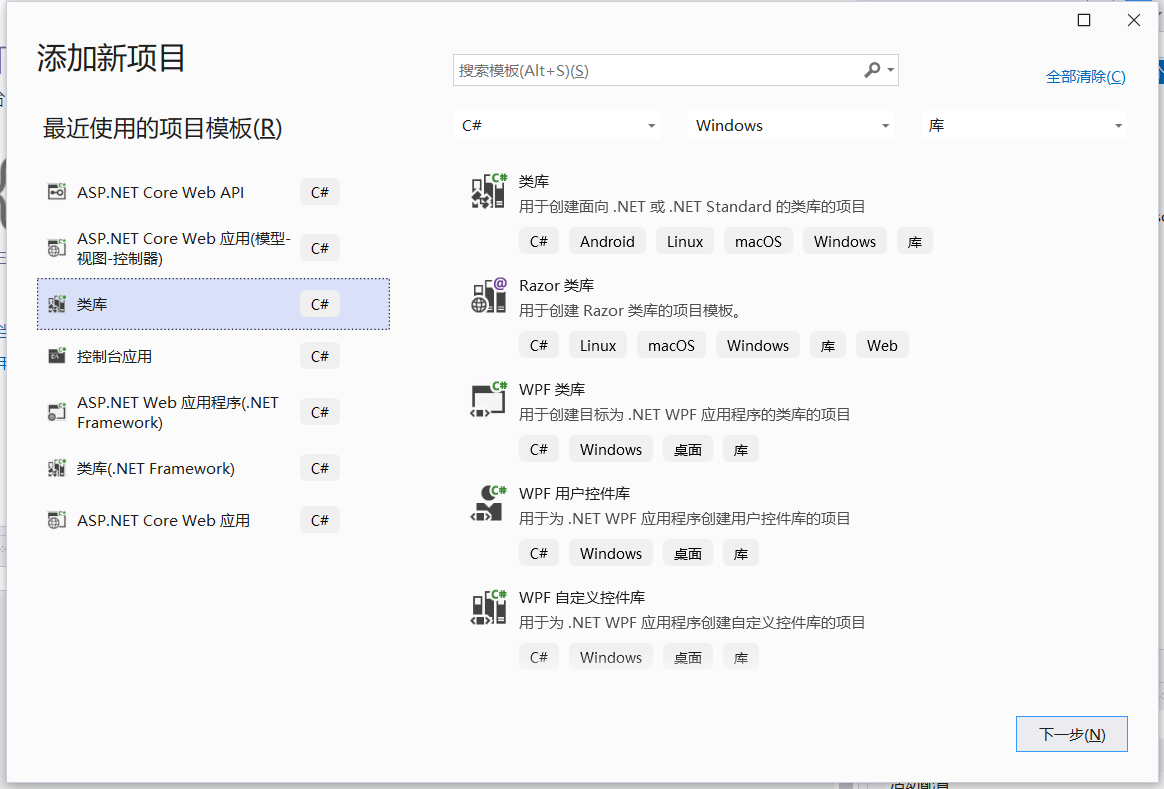Close the 添加新项目 dialog

[x=1134, y=20]
